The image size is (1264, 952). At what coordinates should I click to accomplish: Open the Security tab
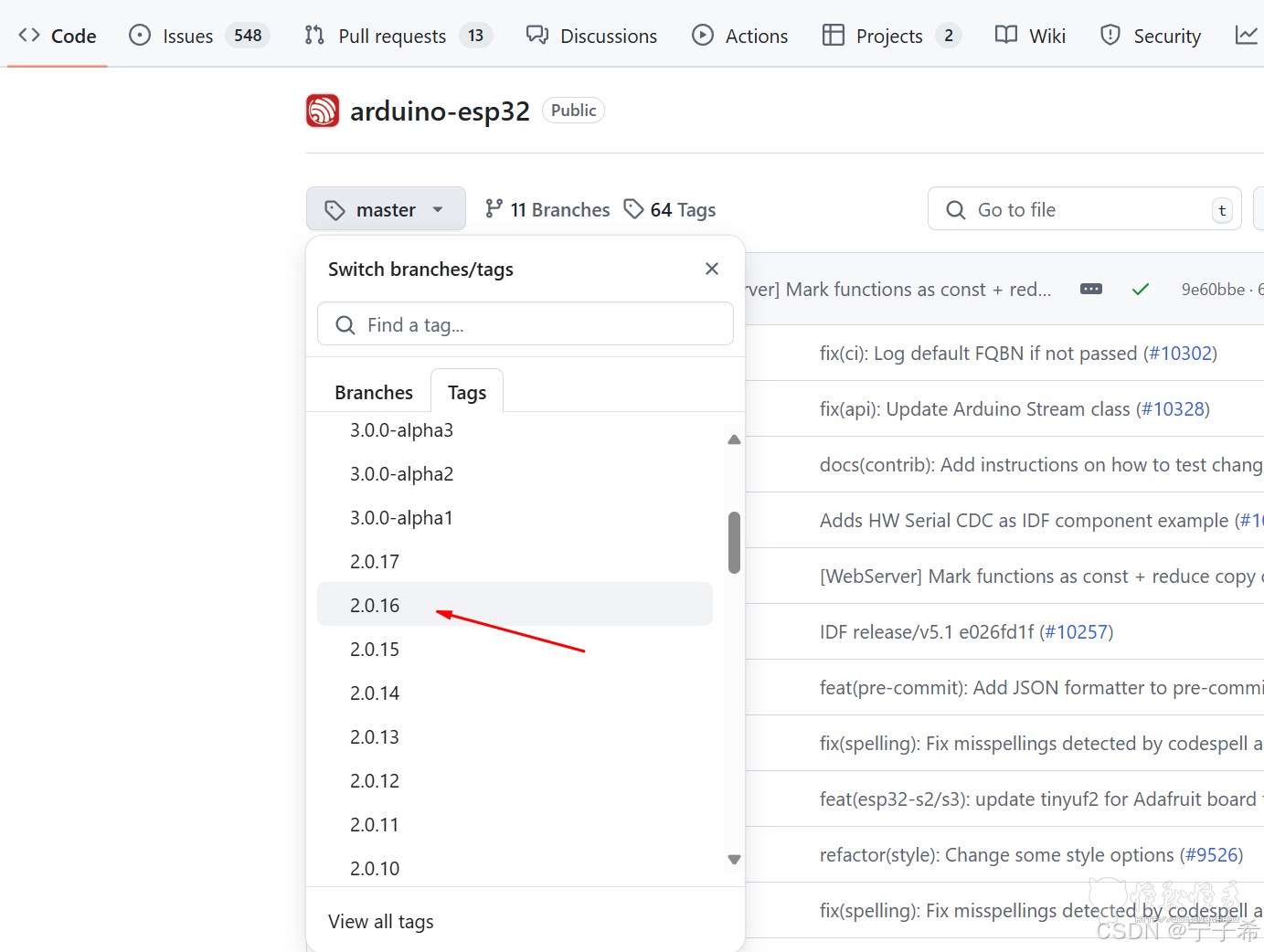point(1151,36)
